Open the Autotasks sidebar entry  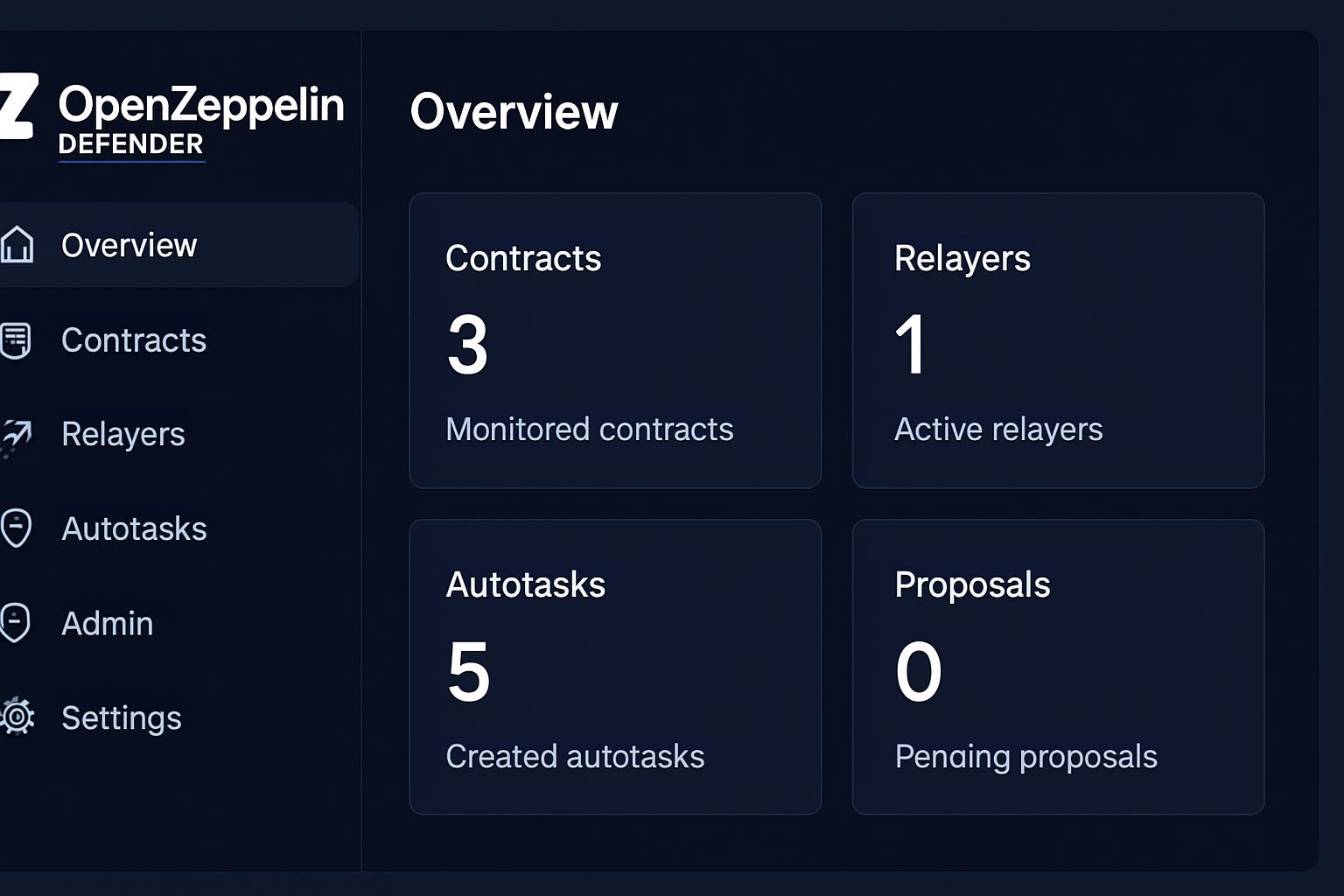tap(134, 528)
